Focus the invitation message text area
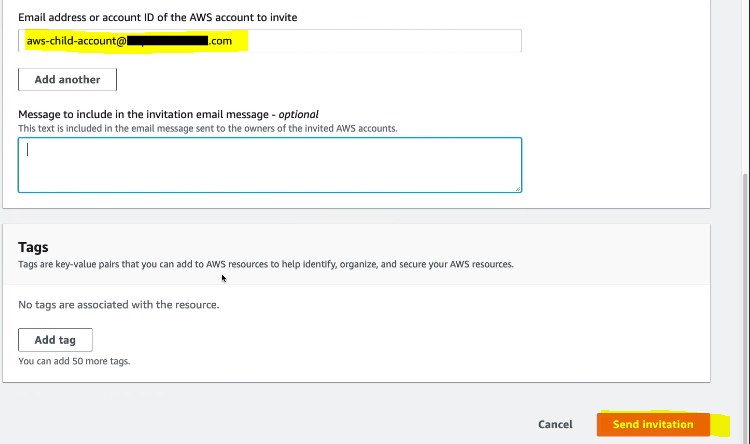Screen dimensions: 750x444 [x=269, y=165]
